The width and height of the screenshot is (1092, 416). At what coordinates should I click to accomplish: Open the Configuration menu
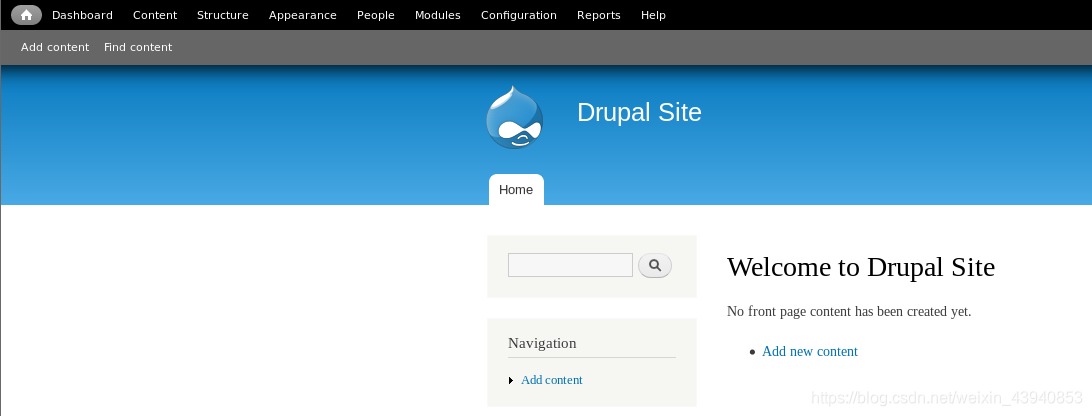click(x=519, y=15)
